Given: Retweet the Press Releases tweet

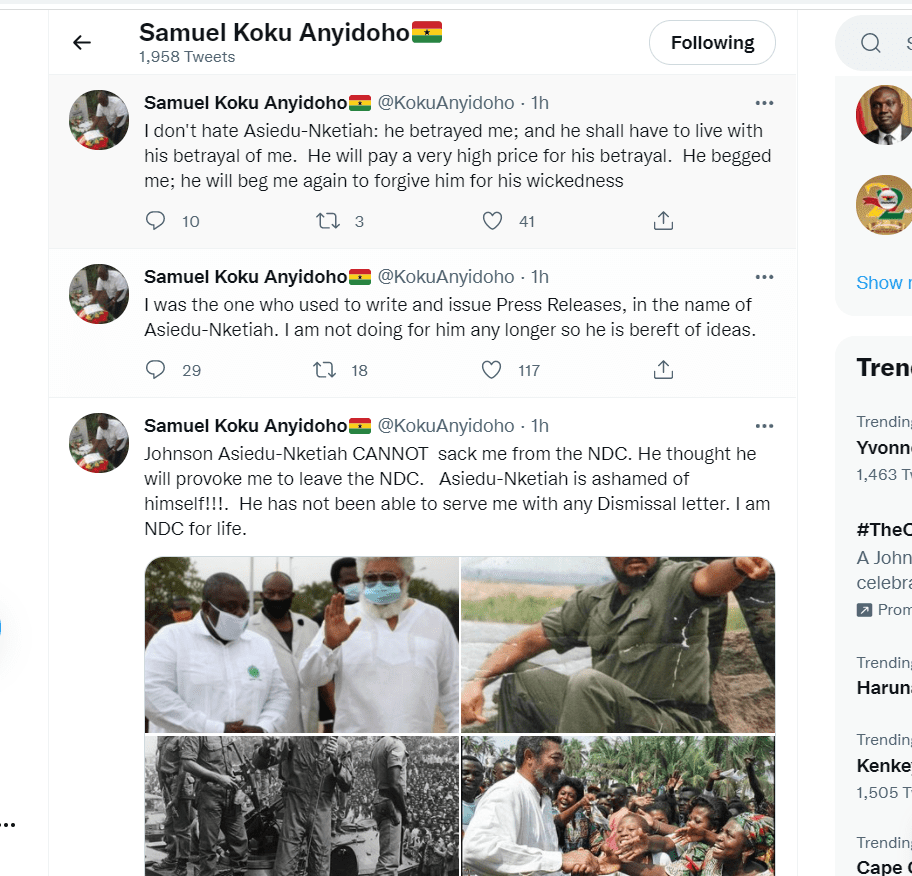Looking at the screenshot, I should (x=325, y=370).
